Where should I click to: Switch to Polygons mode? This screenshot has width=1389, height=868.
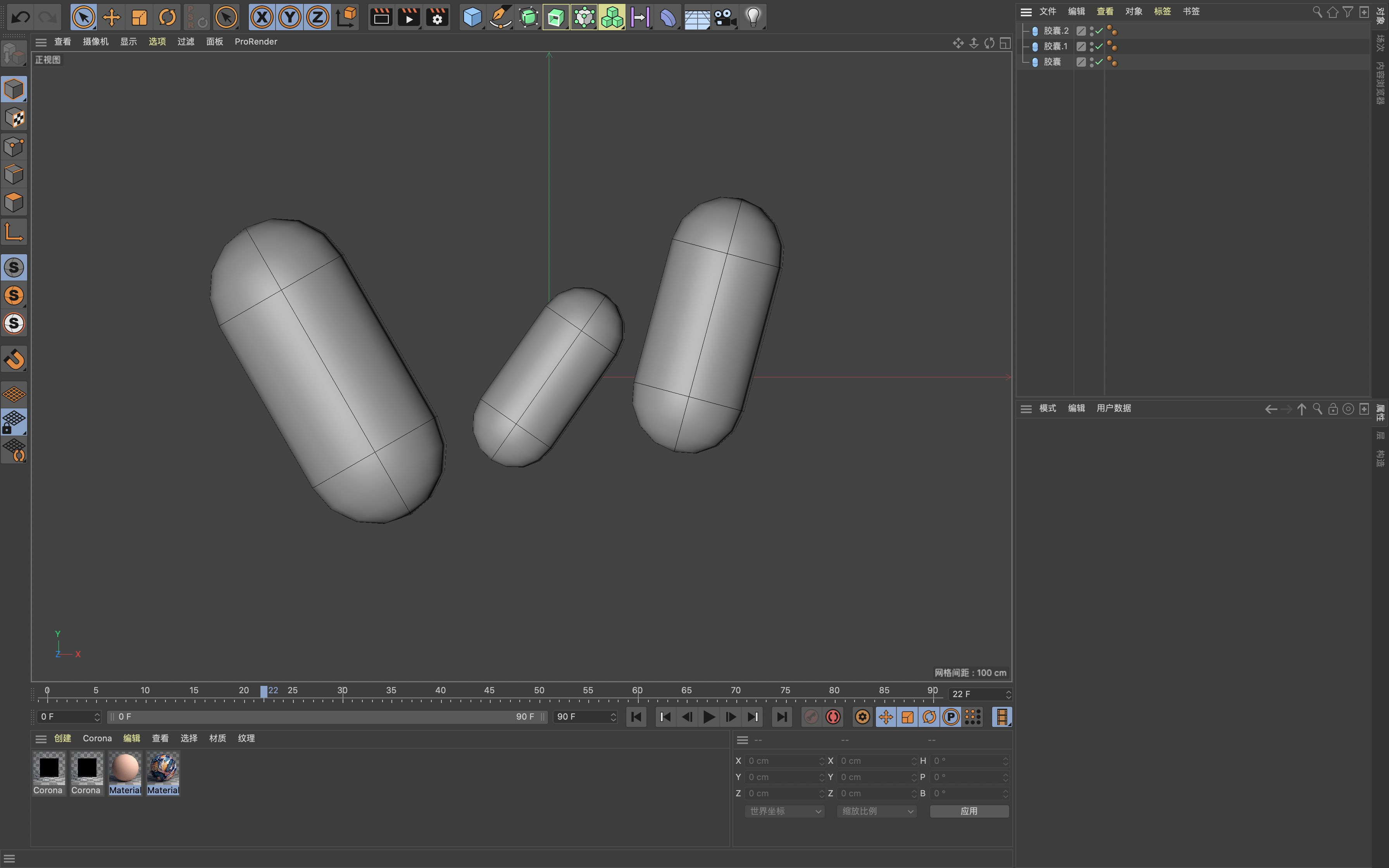pyautogui.click(x=14, y=202)
